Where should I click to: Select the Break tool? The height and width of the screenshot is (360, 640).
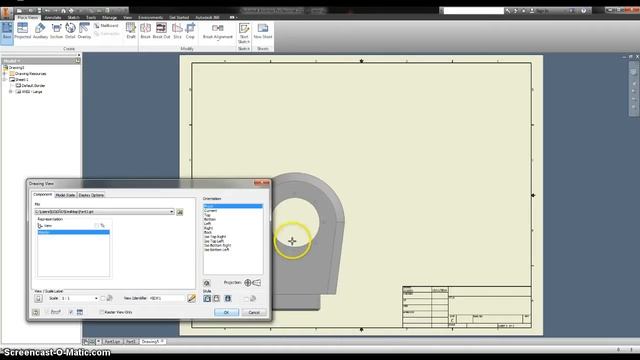(145, 31)
